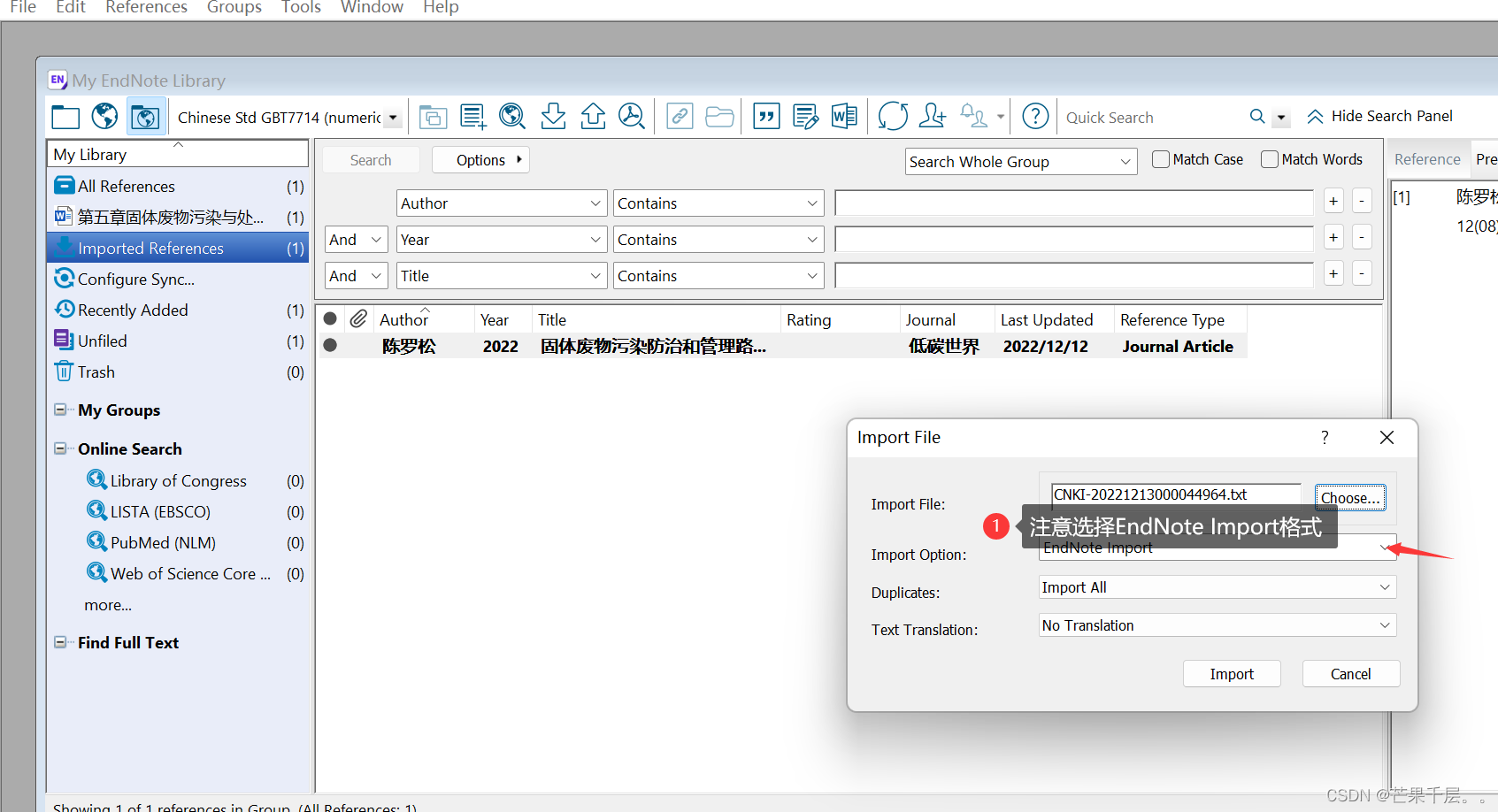Add search row with plus beside Author field
The image size is (1498, 812).
(1333, 201)
